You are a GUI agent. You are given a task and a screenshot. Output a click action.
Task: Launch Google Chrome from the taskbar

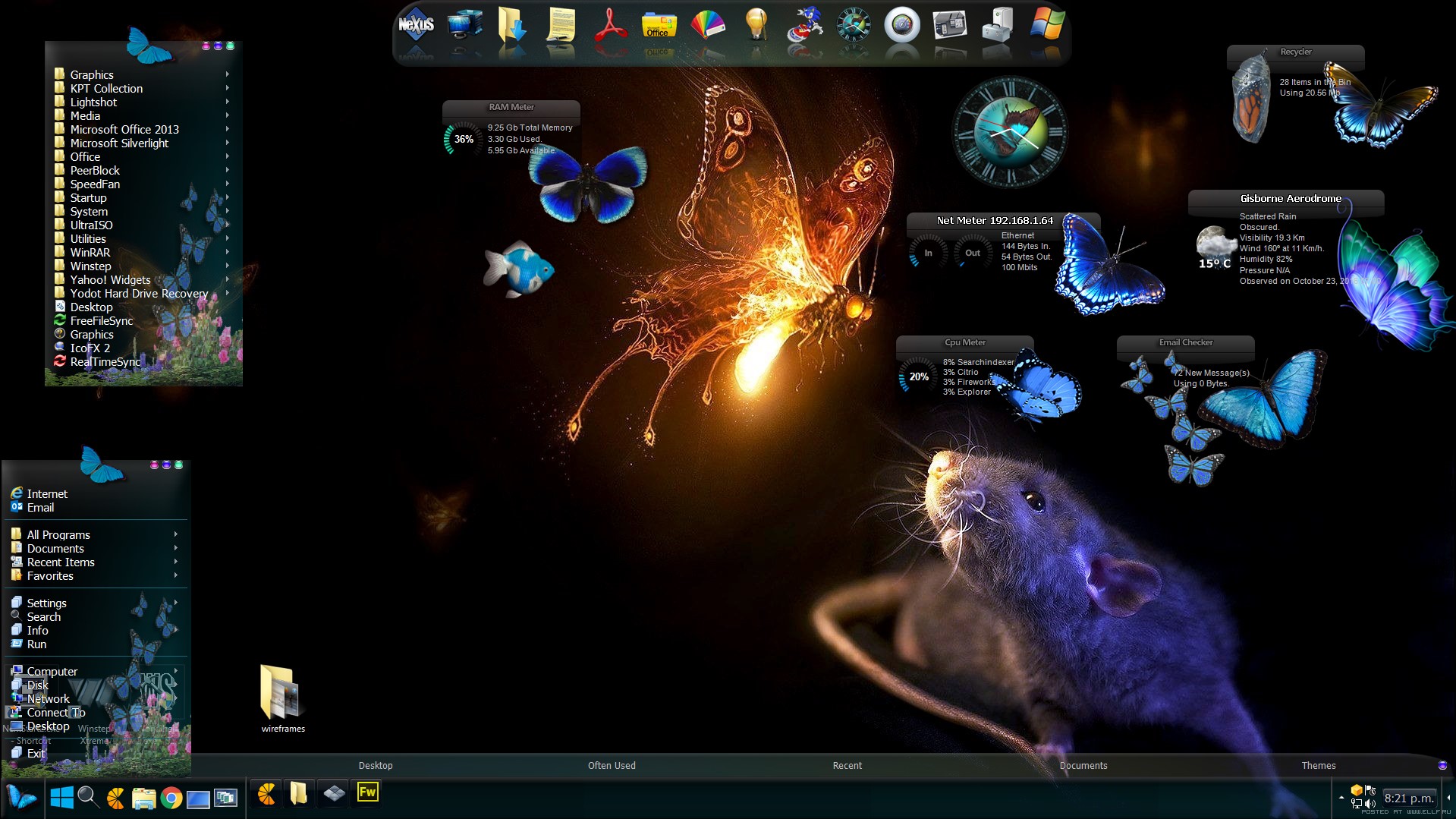pyautogui.click(x=171, y=798)
